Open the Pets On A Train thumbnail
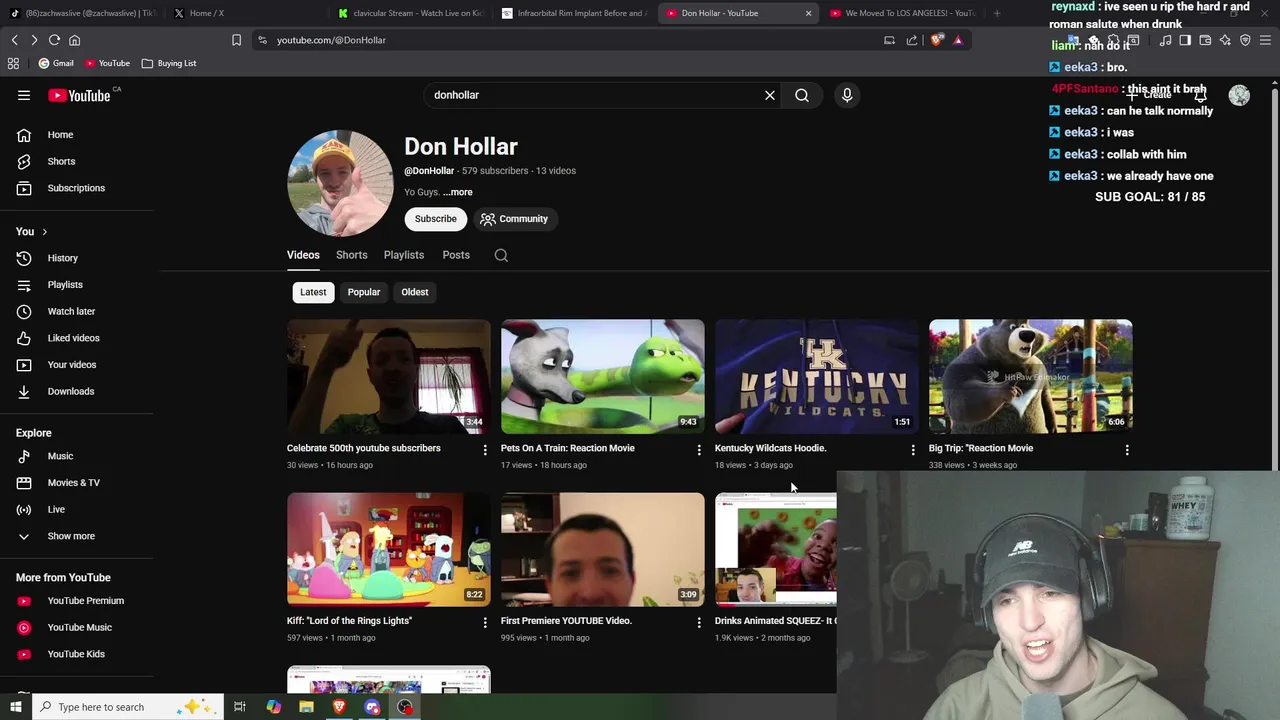The image size is (1280, 720). point(602,376)
